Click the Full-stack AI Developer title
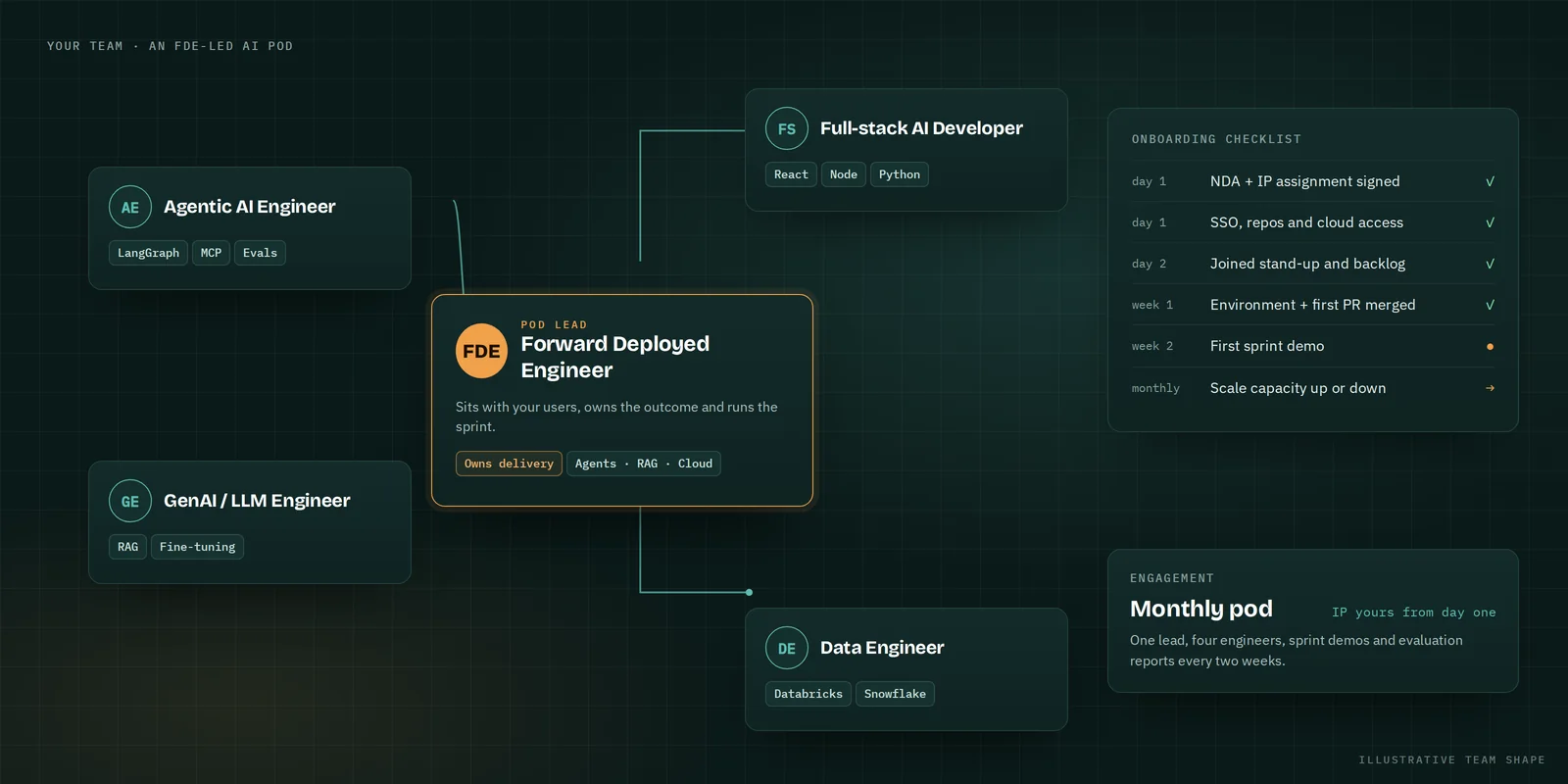The image size is (1568, 784). [921, 128]
